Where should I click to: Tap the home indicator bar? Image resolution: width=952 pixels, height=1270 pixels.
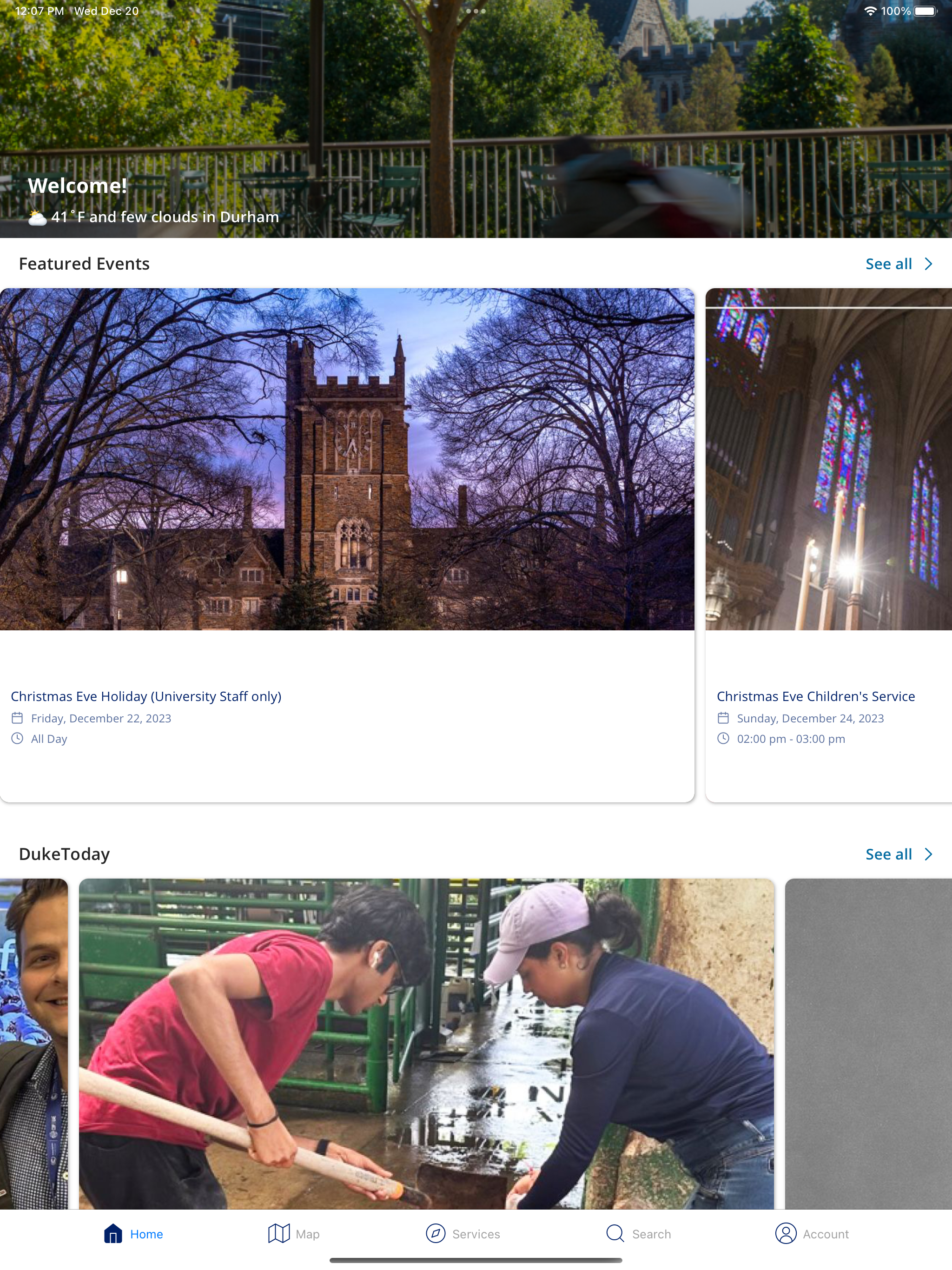[x=476, y=1260]
